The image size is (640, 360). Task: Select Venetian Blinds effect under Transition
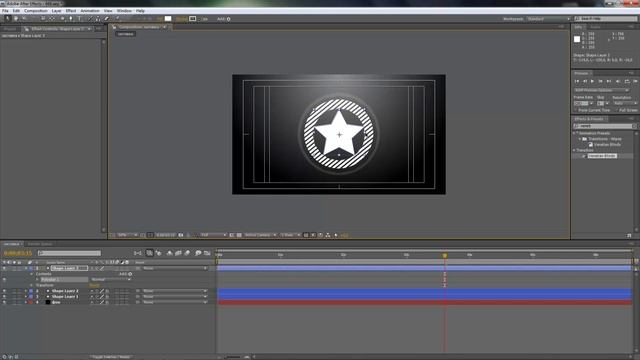(x=602, y=156)
